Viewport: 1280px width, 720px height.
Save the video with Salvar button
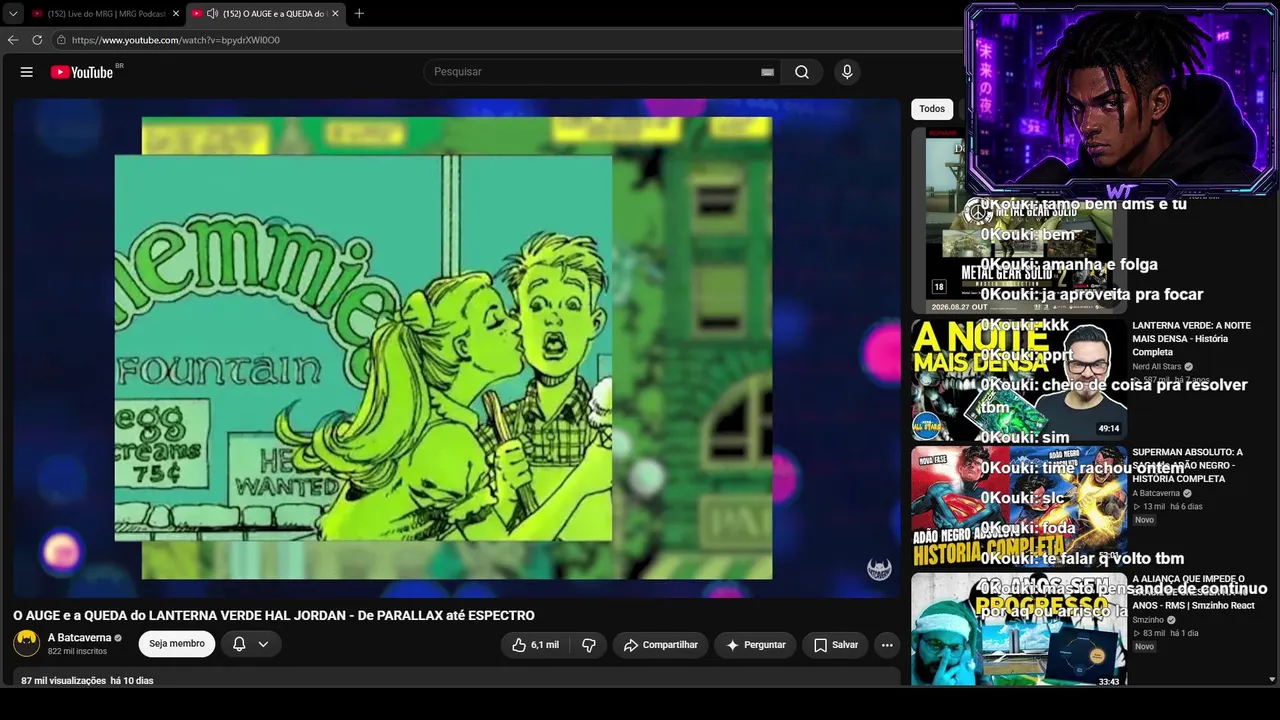836,645
